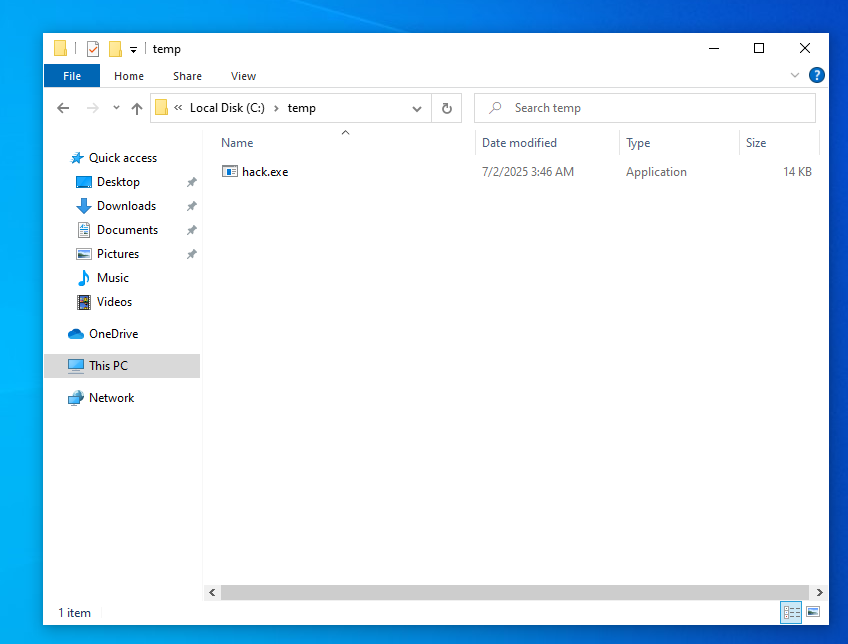Image resolution: width=848 pixels, height=644 pixels.
Task: Click the horizontal scrollbar right arrow
Action: point(819,592)
